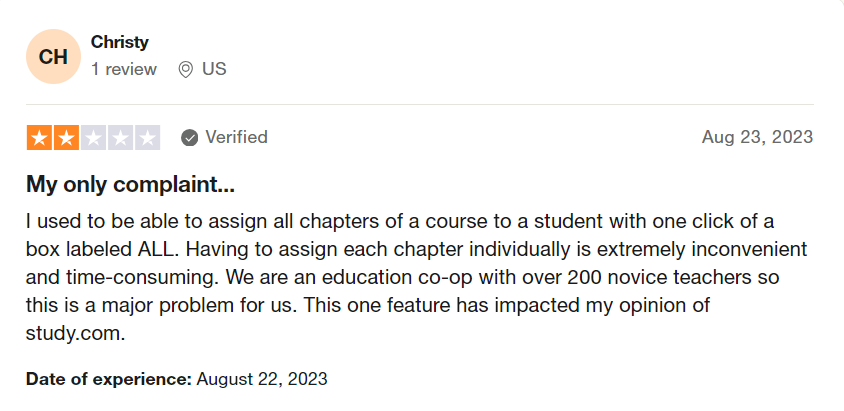Click the second orange rating star
The width and height of the screenshot is (844, 411).
click(x=66, y=138)
